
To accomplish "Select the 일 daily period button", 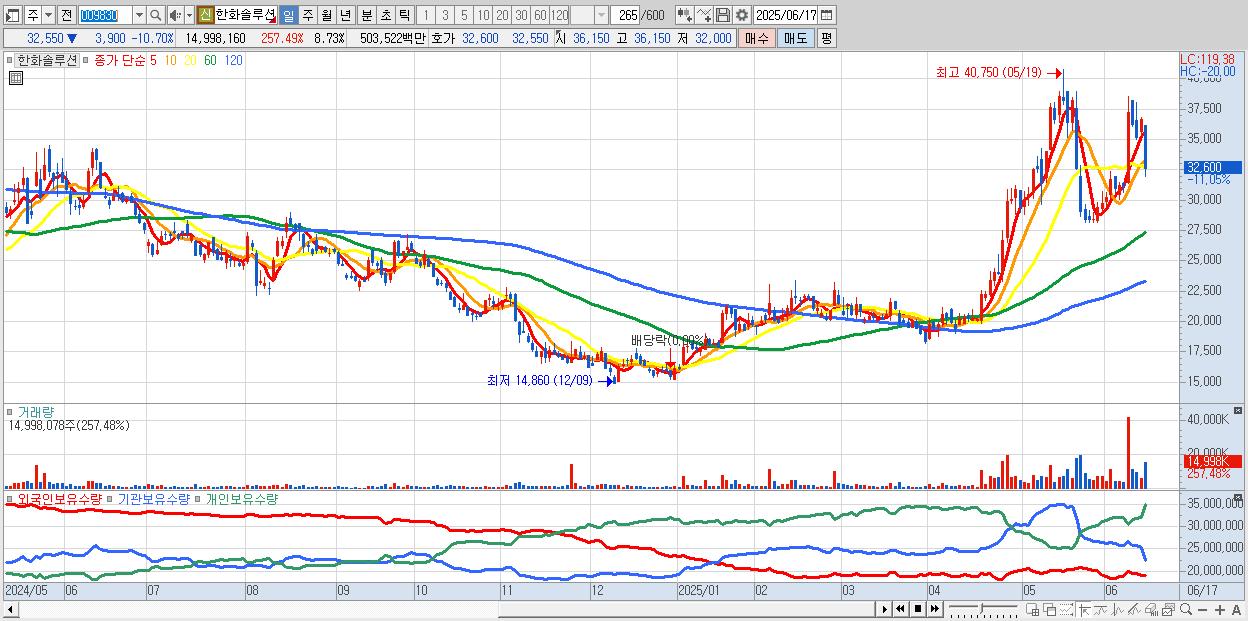I will pyautogui.click(x=288, y=15).
